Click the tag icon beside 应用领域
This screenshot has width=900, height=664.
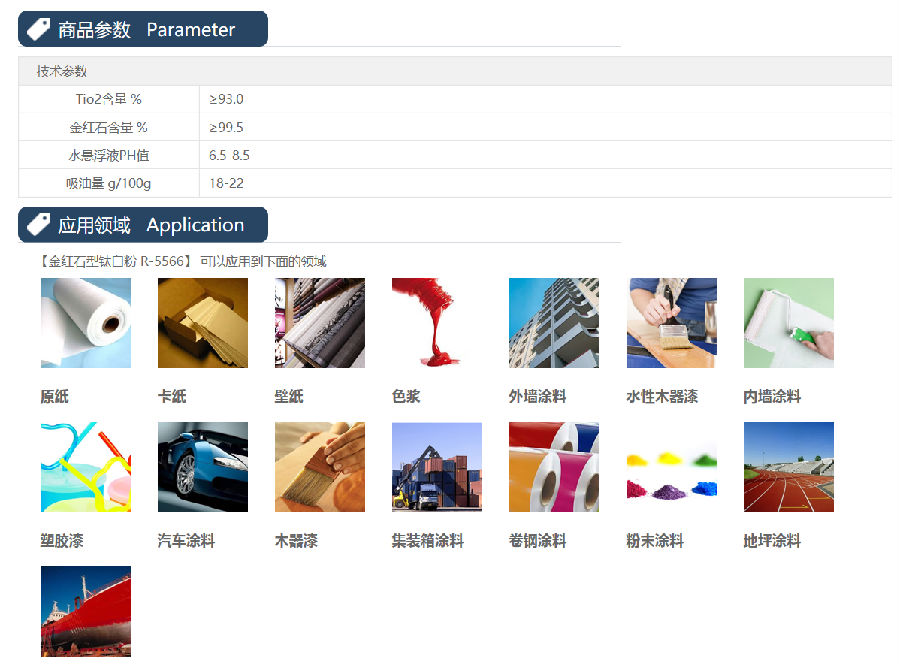tap(39, 225)
